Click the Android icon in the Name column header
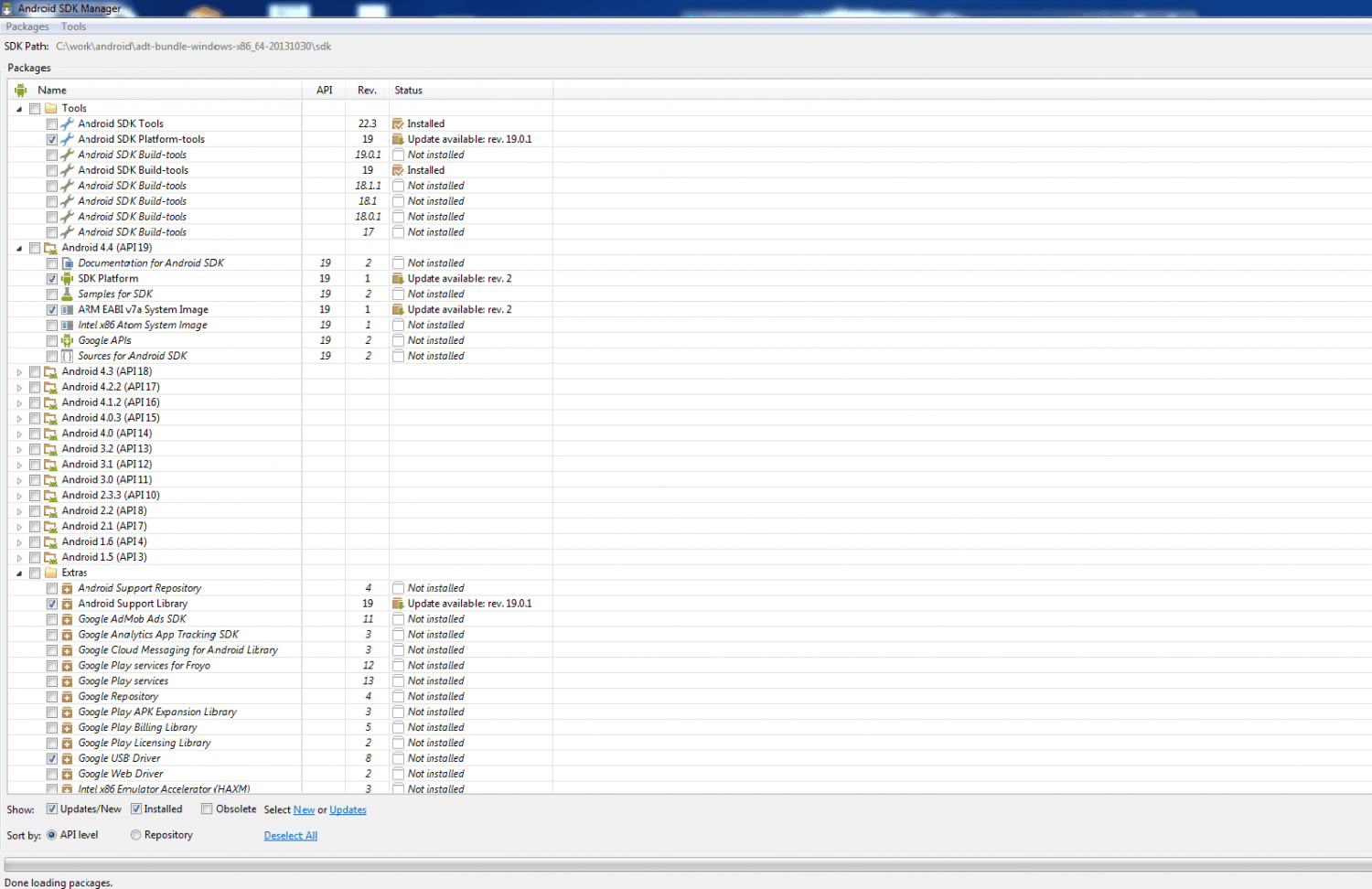 point(20,91)
